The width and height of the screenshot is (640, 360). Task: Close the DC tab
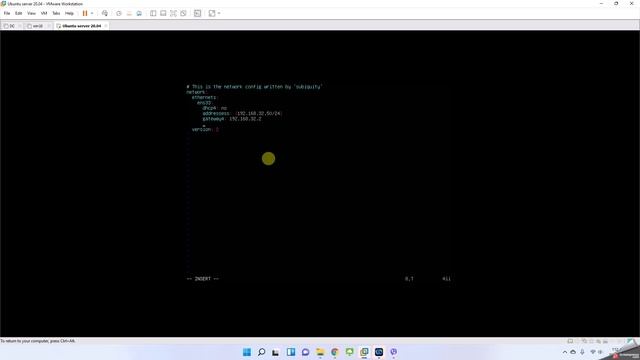[20, 26]
